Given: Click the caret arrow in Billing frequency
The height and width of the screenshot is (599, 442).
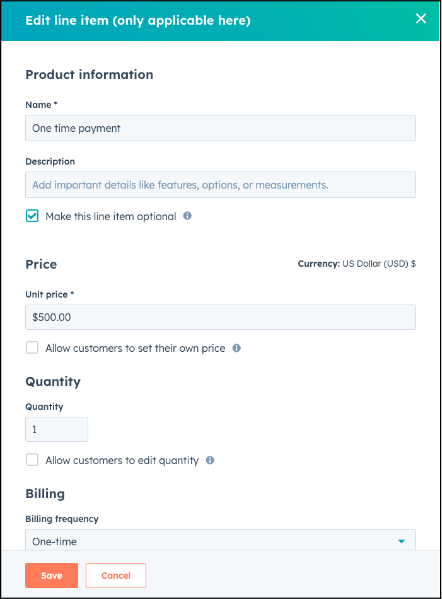Looking at the screenshot, I should (x=401, y=541).
